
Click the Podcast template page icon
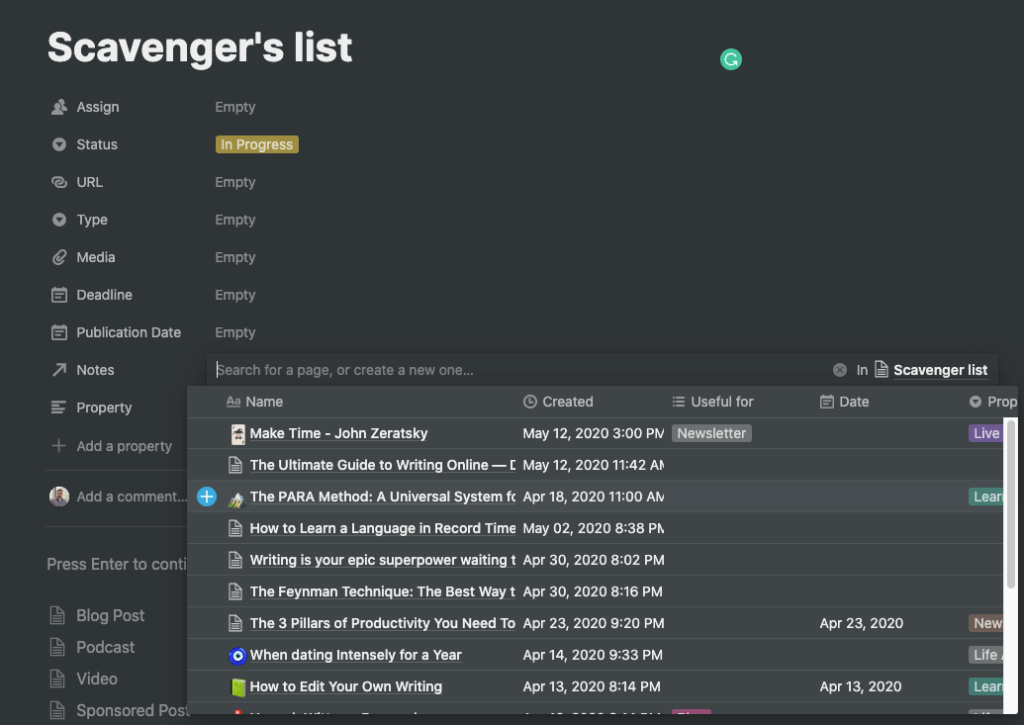[58, 647]
